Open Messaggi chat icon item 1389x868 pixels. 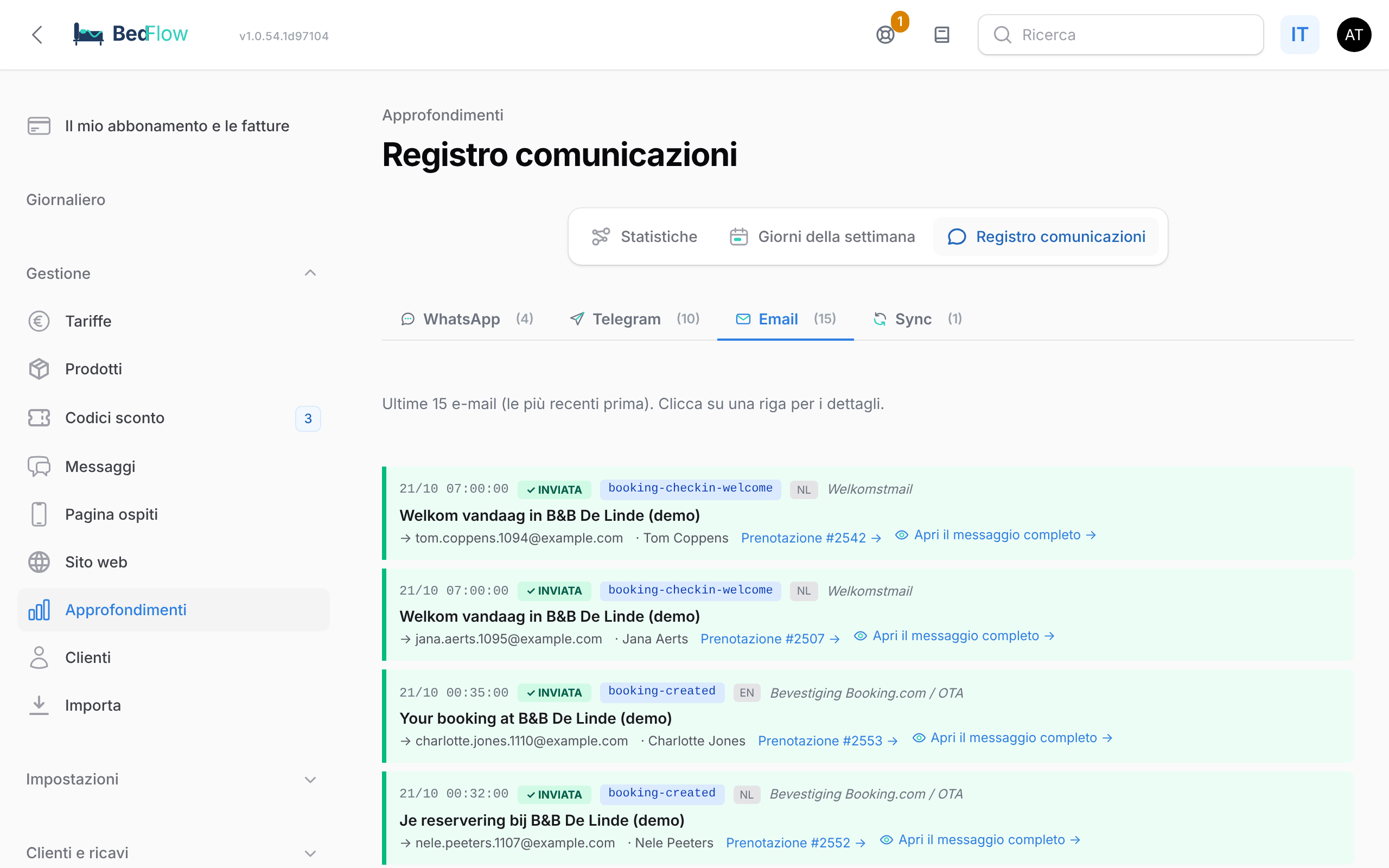[x=173, y=466]
